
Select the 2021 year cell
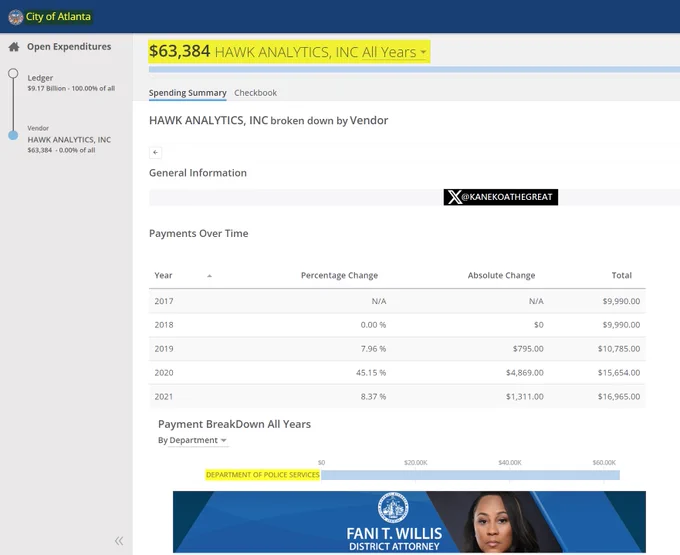[x=164, y=396]
